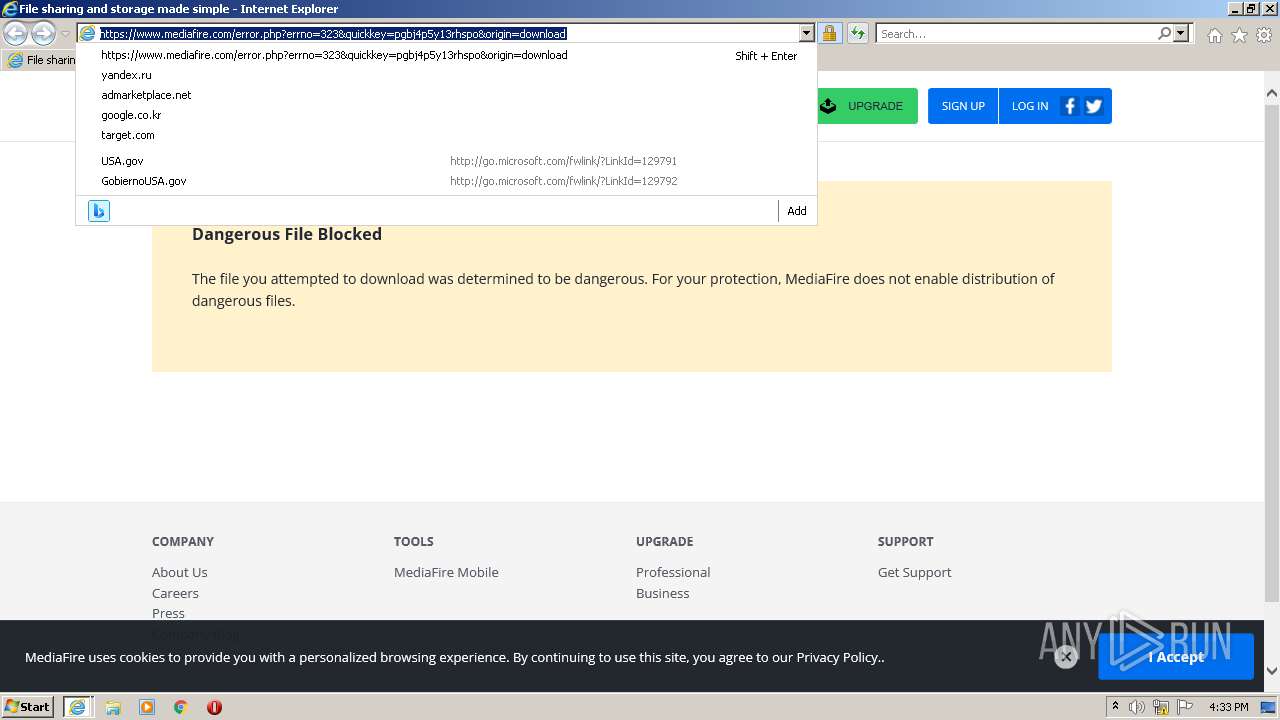Click the browser Back arrow button
The image size is (1280, 720).
pyautogui.click(x=15, y=33)
